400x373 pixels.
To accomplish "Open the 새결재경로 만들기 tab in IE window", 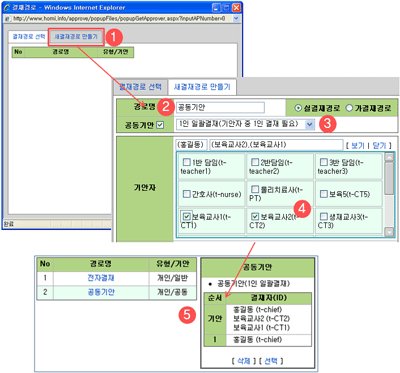I will [x=76, y=37].
